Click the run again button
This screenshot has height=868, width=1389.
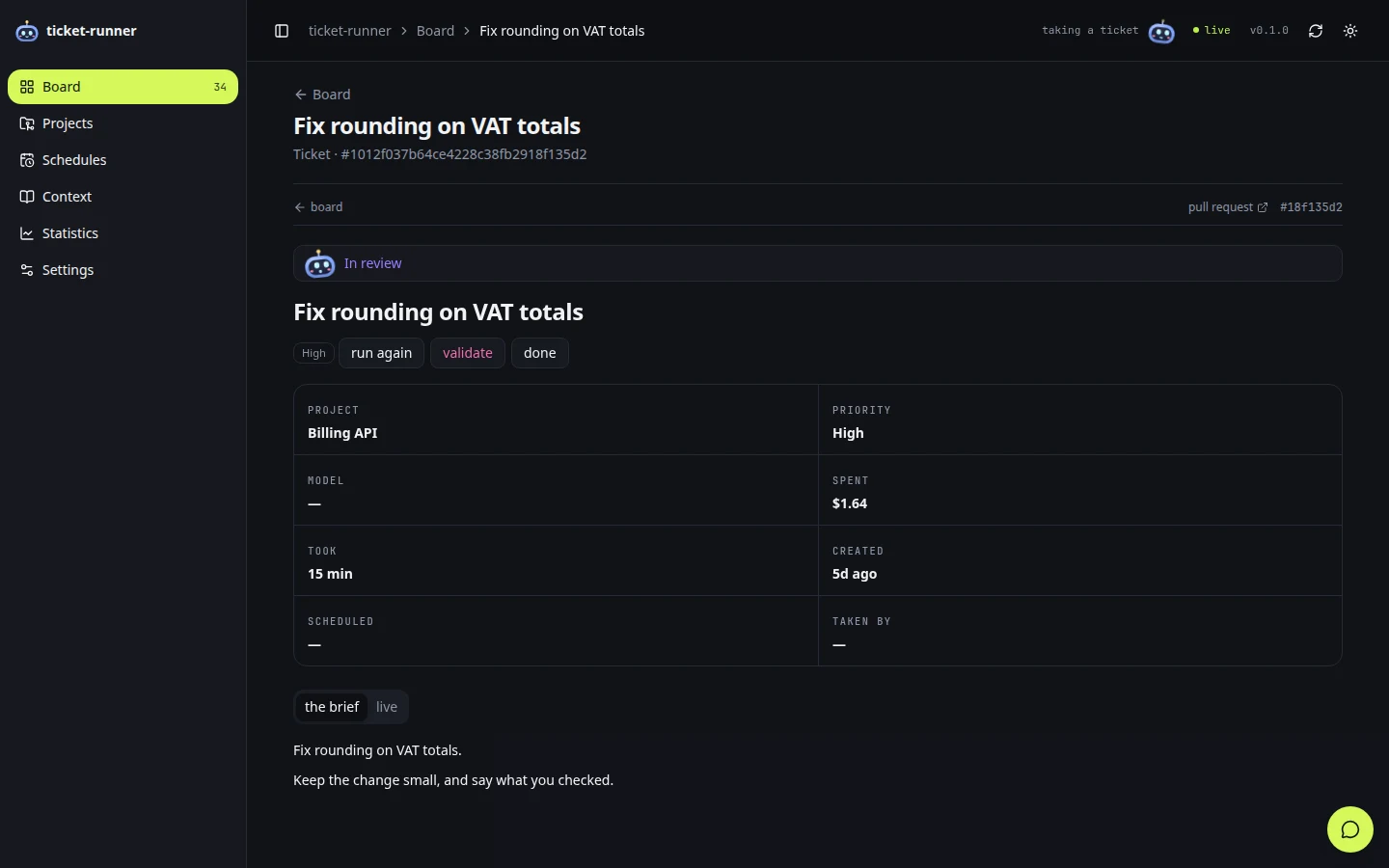(381, 353)
